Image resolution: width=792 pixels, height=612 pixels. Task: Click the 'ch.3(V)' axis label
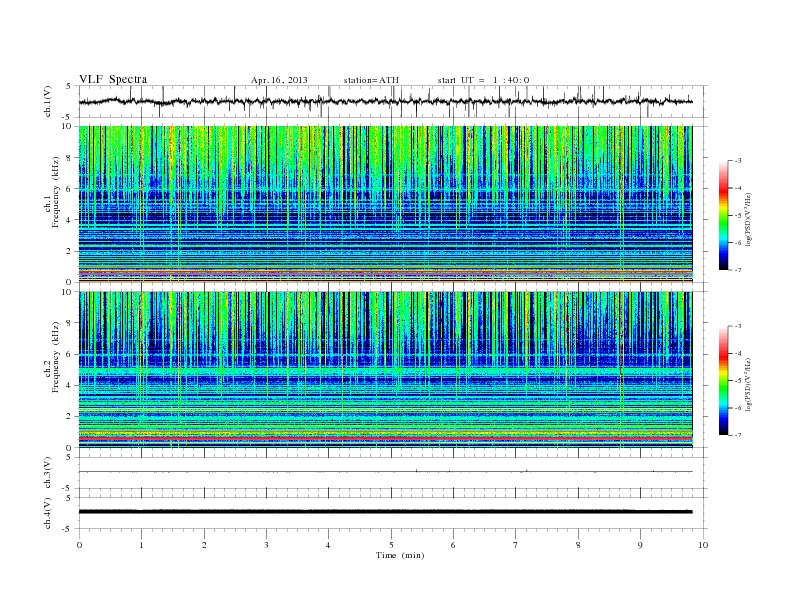pos(48,473)
